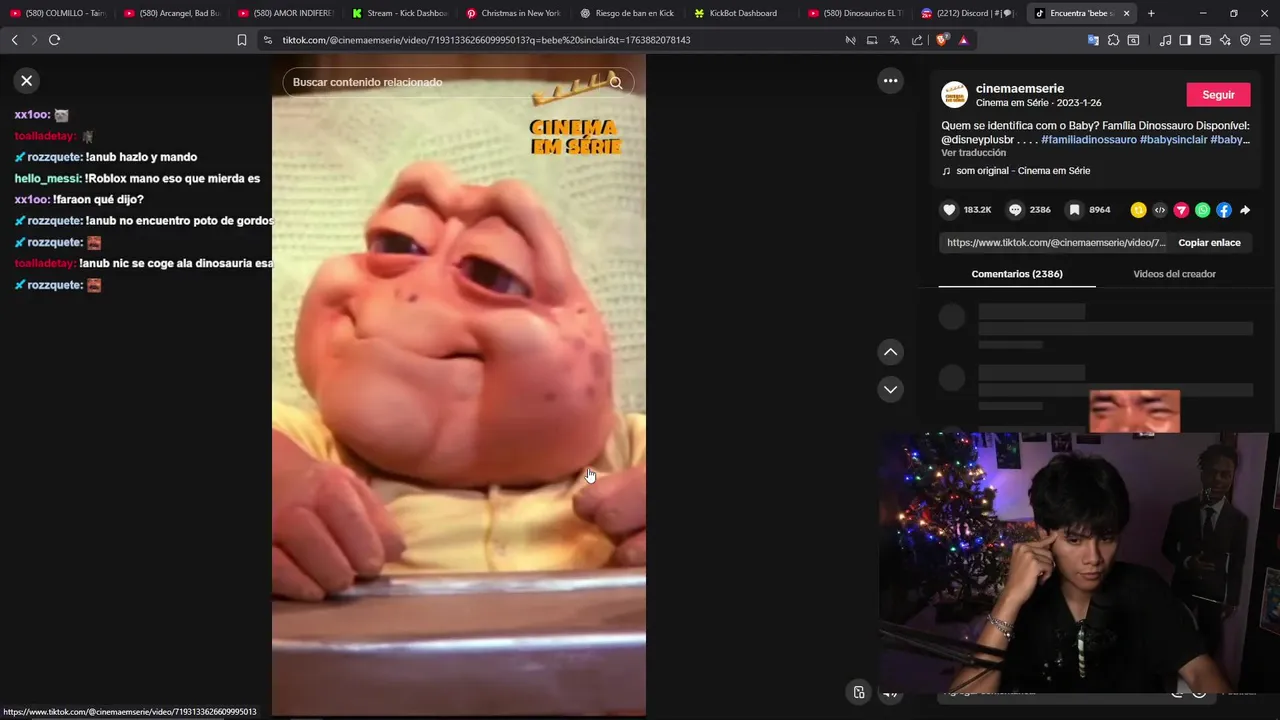1280x720 pixels.
Task: Open Brave VPN shield icon
Action: 1245,40
